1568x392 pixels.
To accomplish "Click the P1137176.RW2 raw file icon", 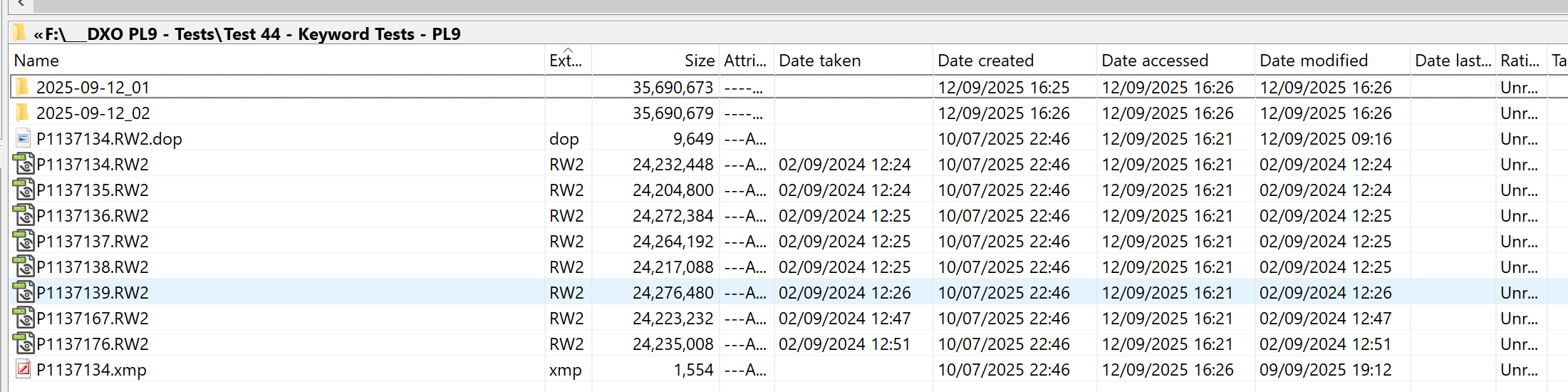I will [x=24, y=344].
